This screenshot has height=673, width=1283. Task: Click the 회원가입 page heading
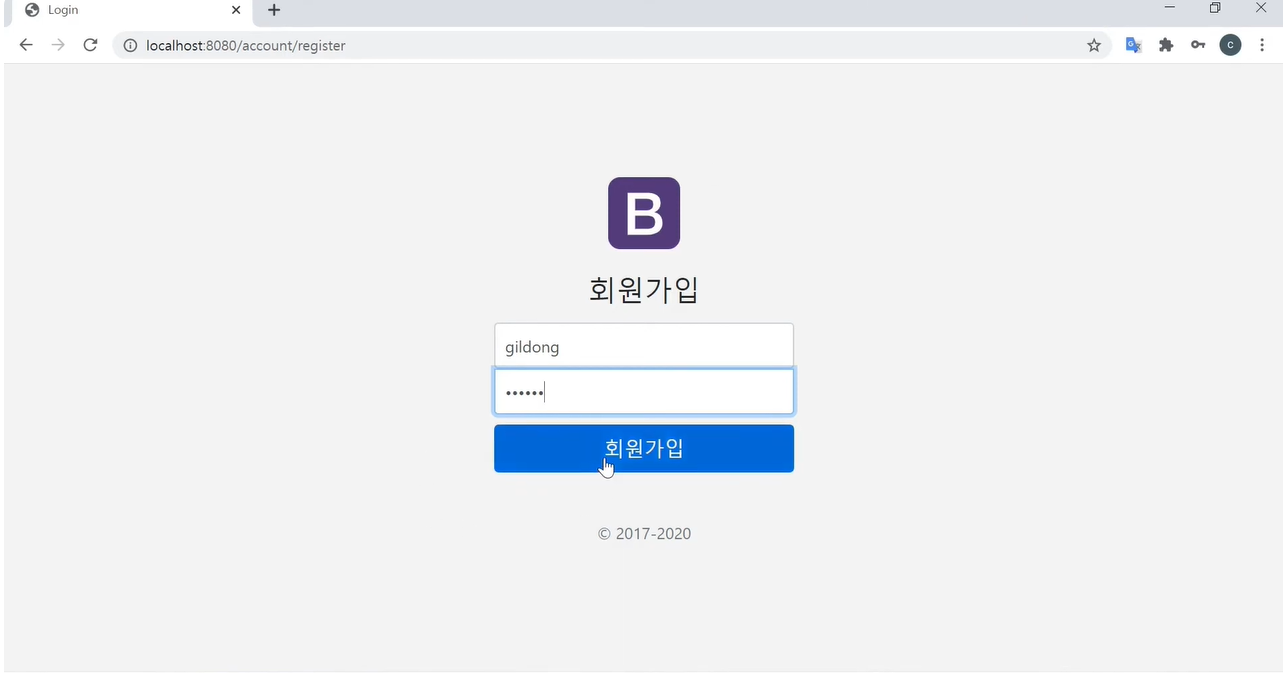pyautogui.click(x=644, y=290)
